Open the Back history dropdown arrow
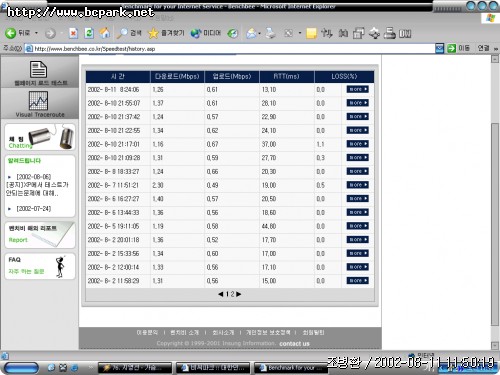 click(x=36, y=33)
